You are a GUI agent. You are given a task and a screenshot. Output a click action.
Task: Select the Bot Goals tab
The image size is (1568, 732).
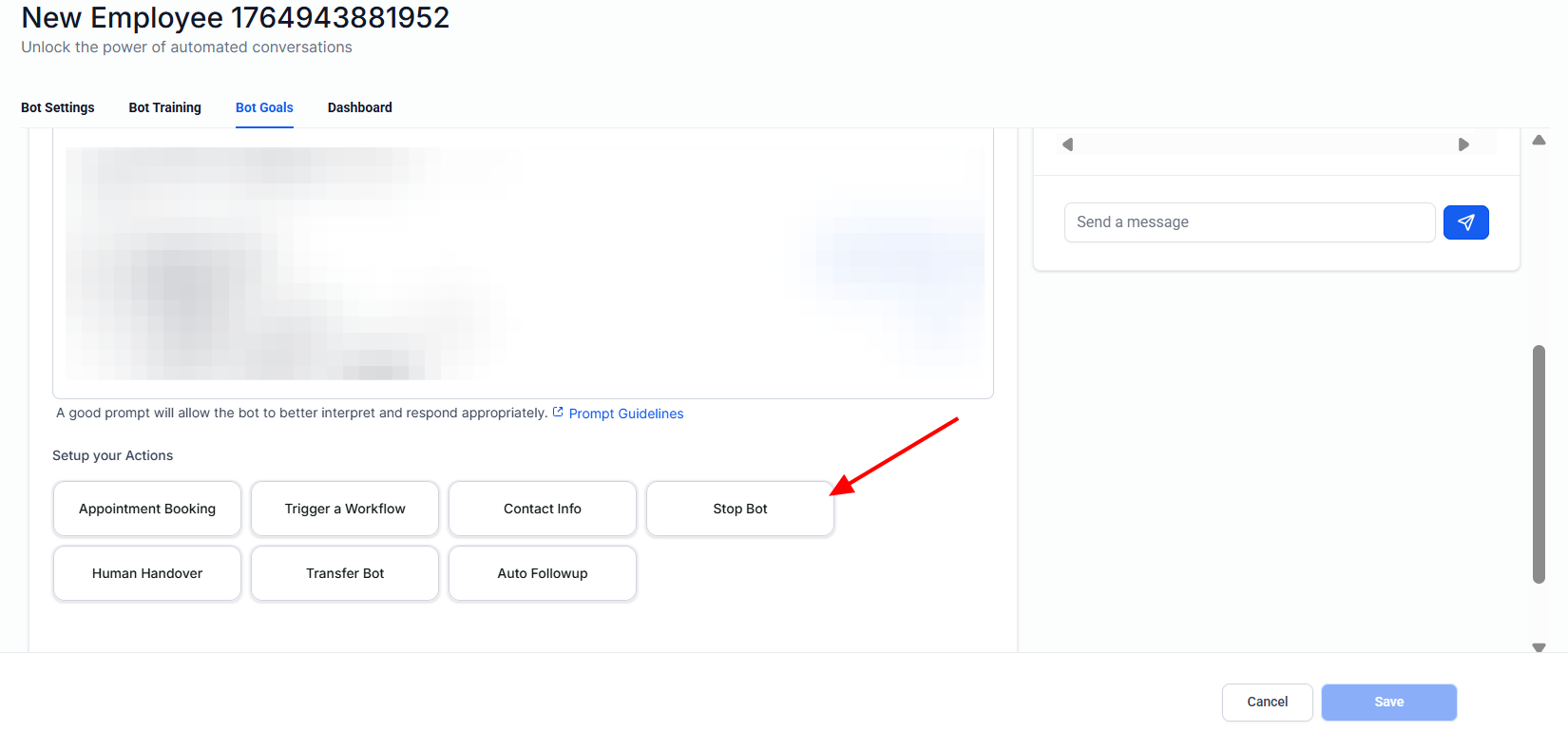tap(264, 107)
